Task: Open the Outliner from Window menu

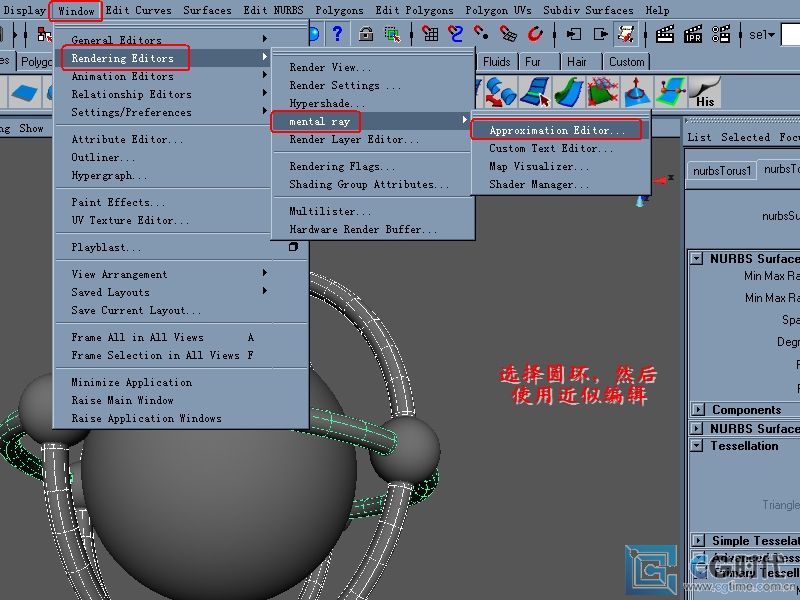Action: [164, 157]
